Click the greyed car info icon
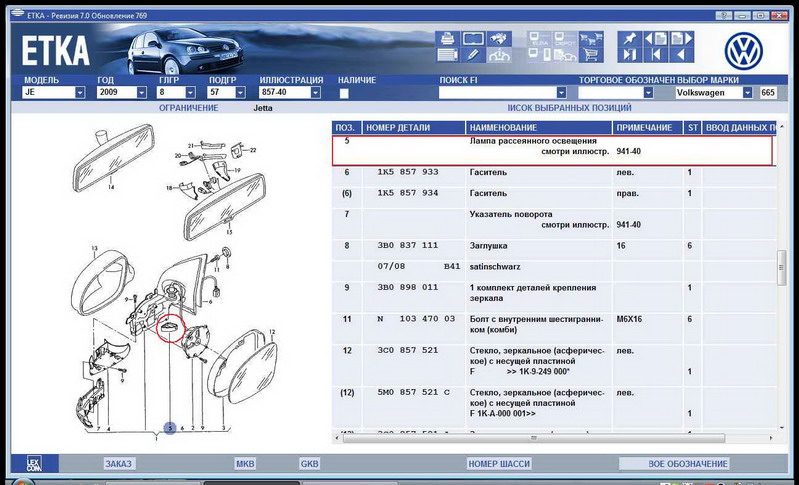The image size is (799, 485). (499, 55)
